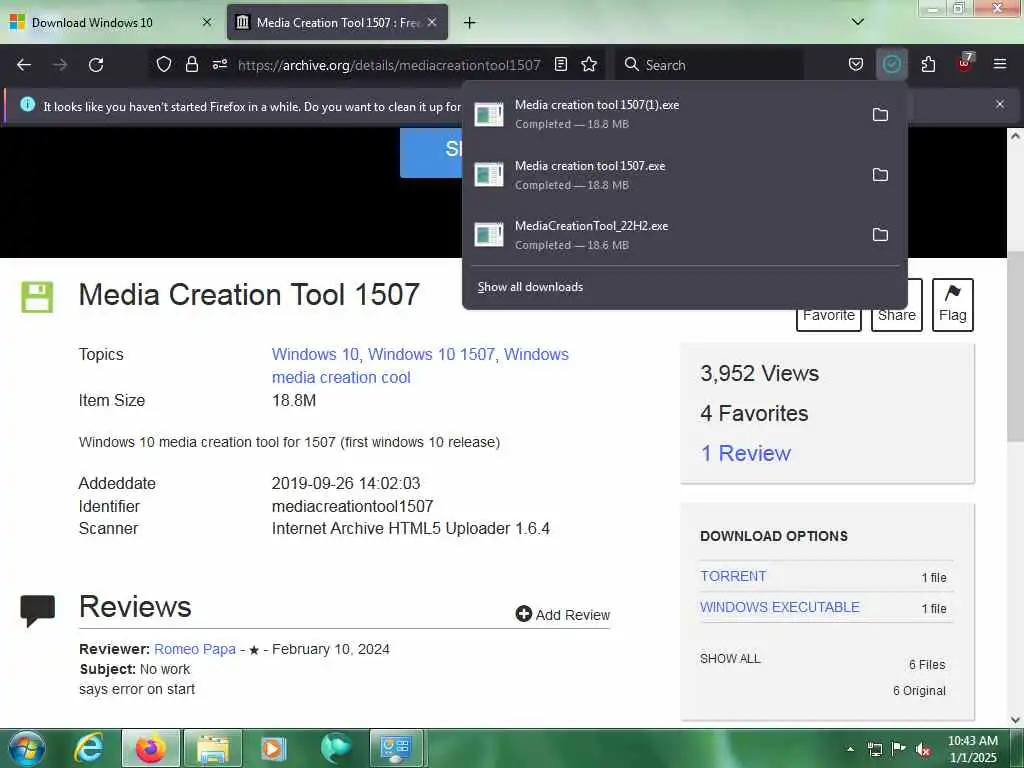Open Action Center flag tray icon
Image resolution: width=1024 pixels, height=768 pixels.
pyautogui.click(x=899, y=748)
